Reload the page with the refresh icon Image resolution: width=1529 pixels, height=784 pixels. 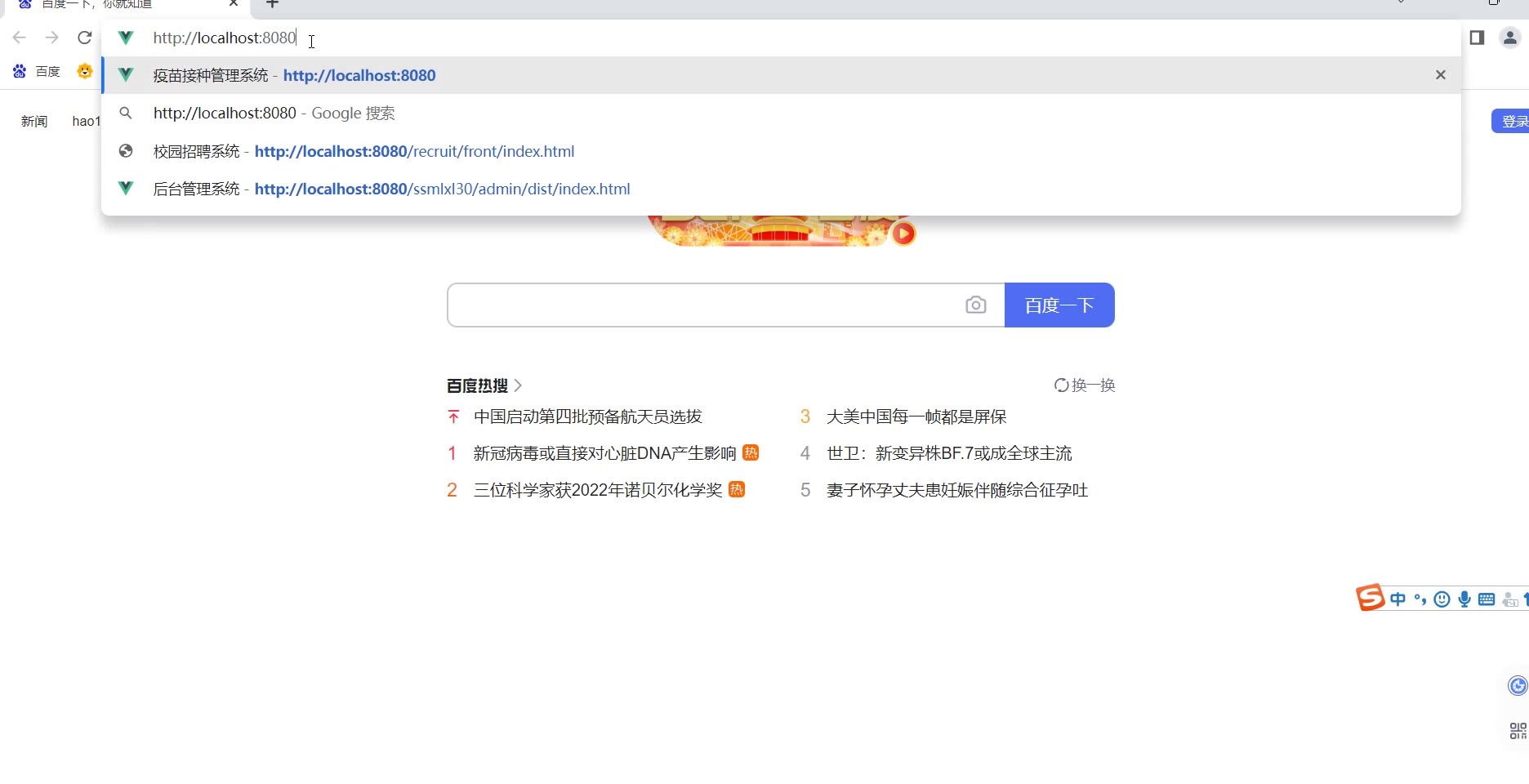coord(84,38)
